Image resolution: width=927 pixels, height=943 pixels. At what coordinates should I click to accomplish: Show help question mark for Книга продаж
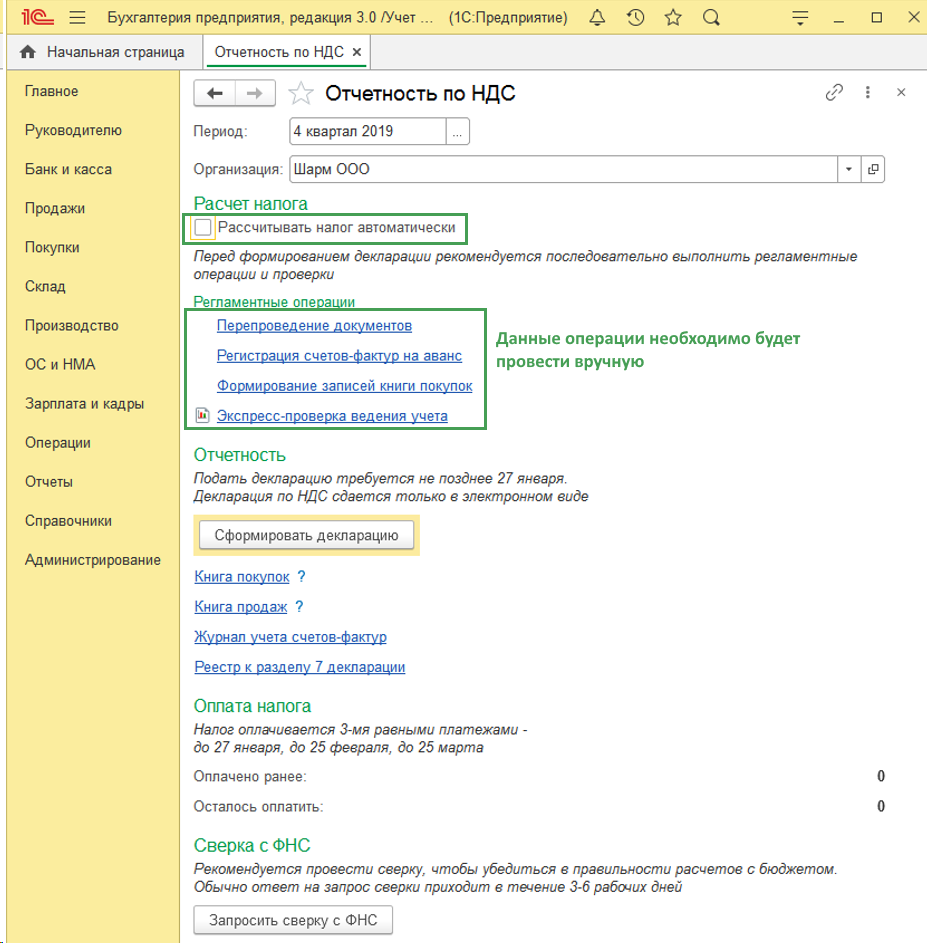[x=299, y=606]
